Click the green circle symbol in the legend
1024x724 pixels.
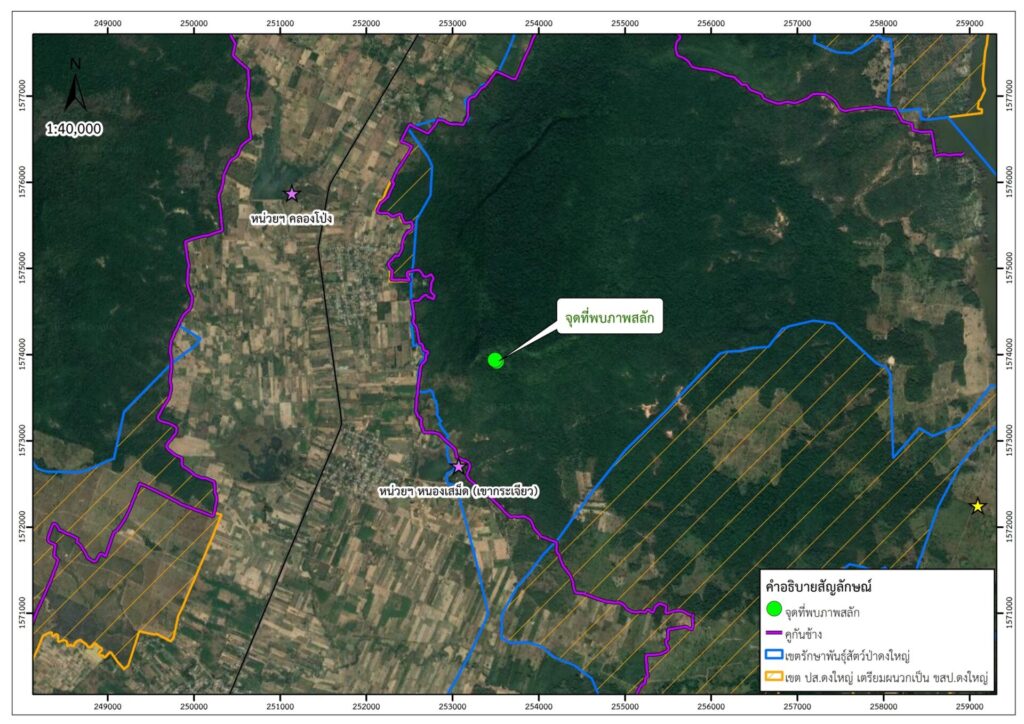[773, 609]
